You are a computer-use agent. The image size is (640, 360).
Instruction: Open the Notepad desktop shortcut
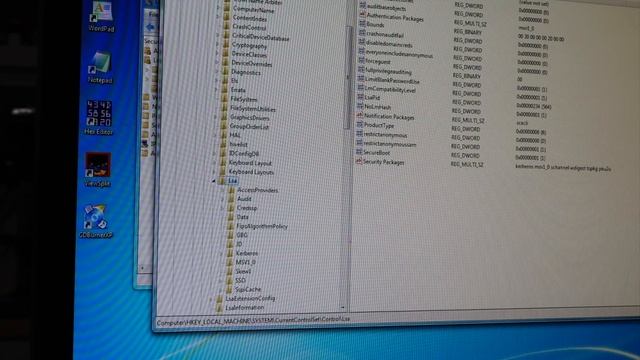[100, 67]
